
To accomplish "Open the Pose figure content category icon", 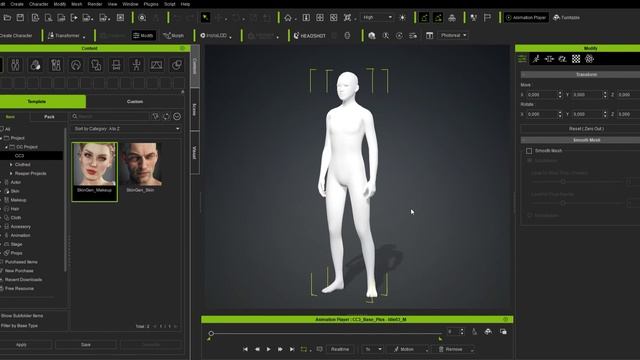I will (x=136, y=65).
